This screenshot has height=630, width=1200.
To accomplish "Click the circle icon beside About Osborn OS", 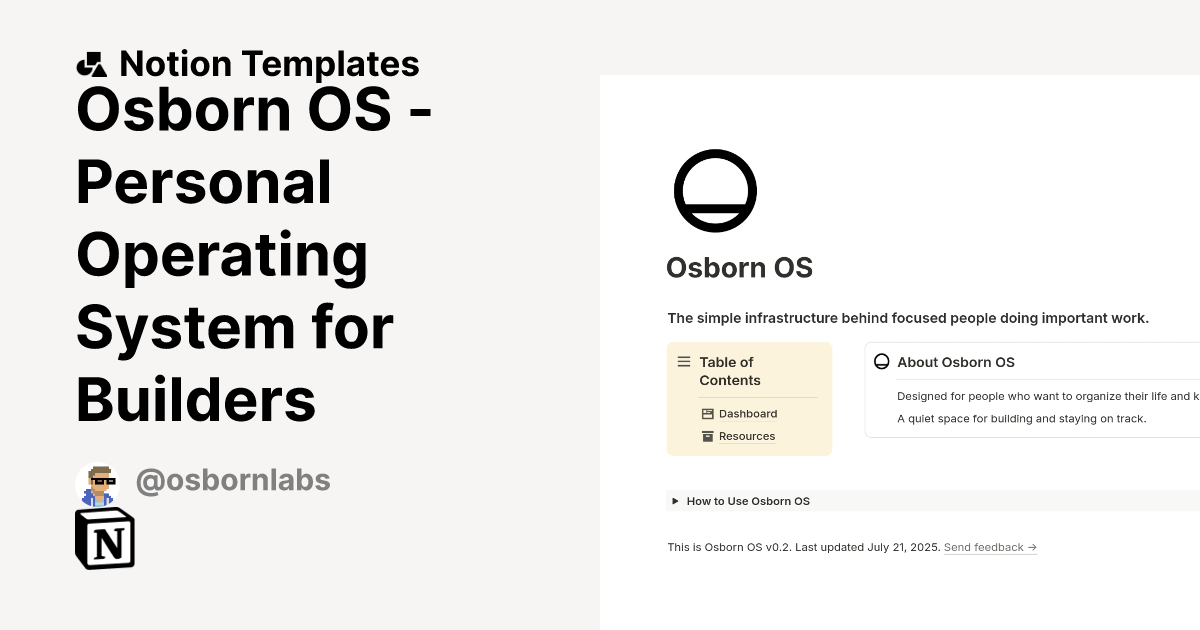I will (882, 361).
